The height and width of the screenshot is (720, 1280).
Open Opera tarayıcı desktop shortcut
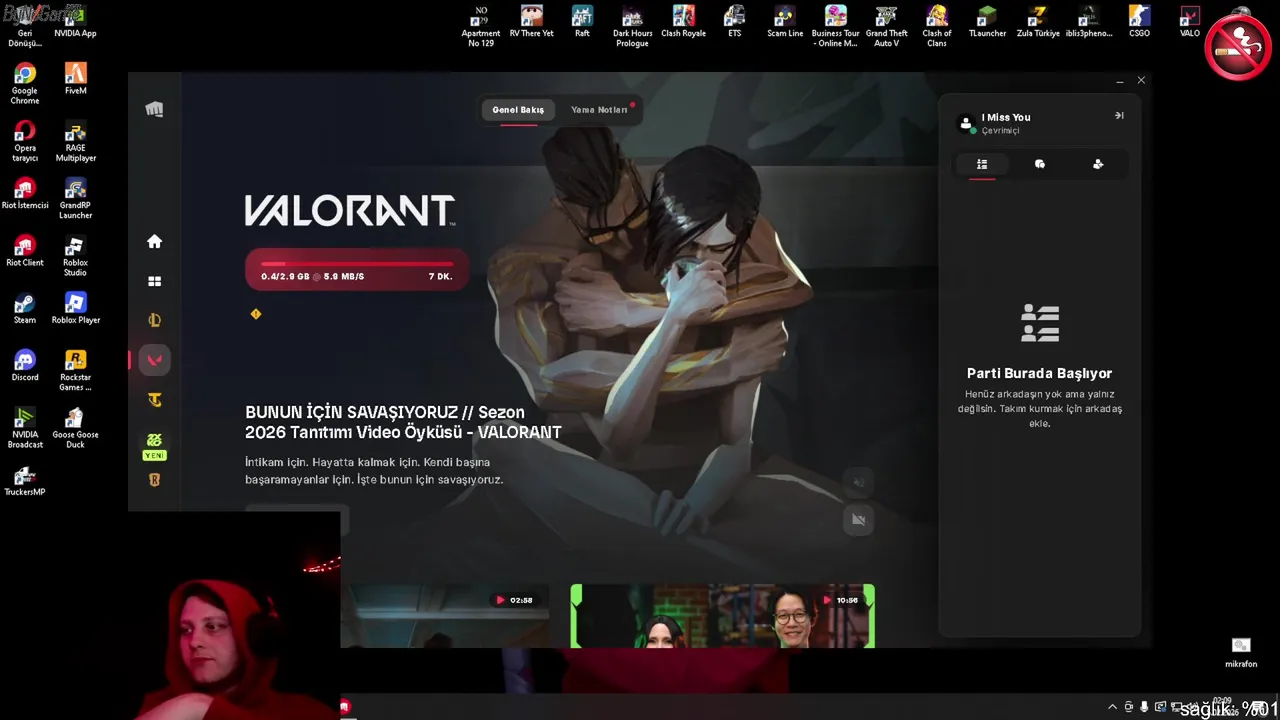tap(25, 141)
